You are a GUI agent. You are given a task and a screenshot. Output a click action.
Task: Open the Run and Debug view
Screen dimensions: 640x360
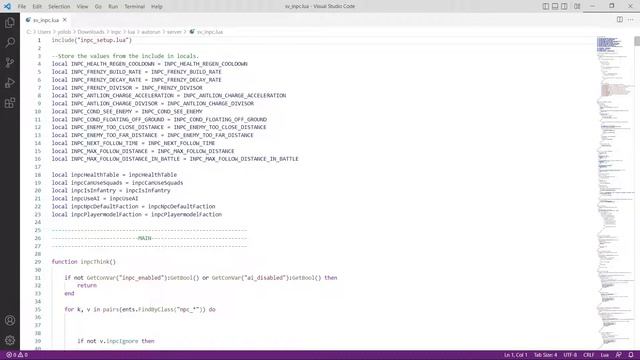10,82
